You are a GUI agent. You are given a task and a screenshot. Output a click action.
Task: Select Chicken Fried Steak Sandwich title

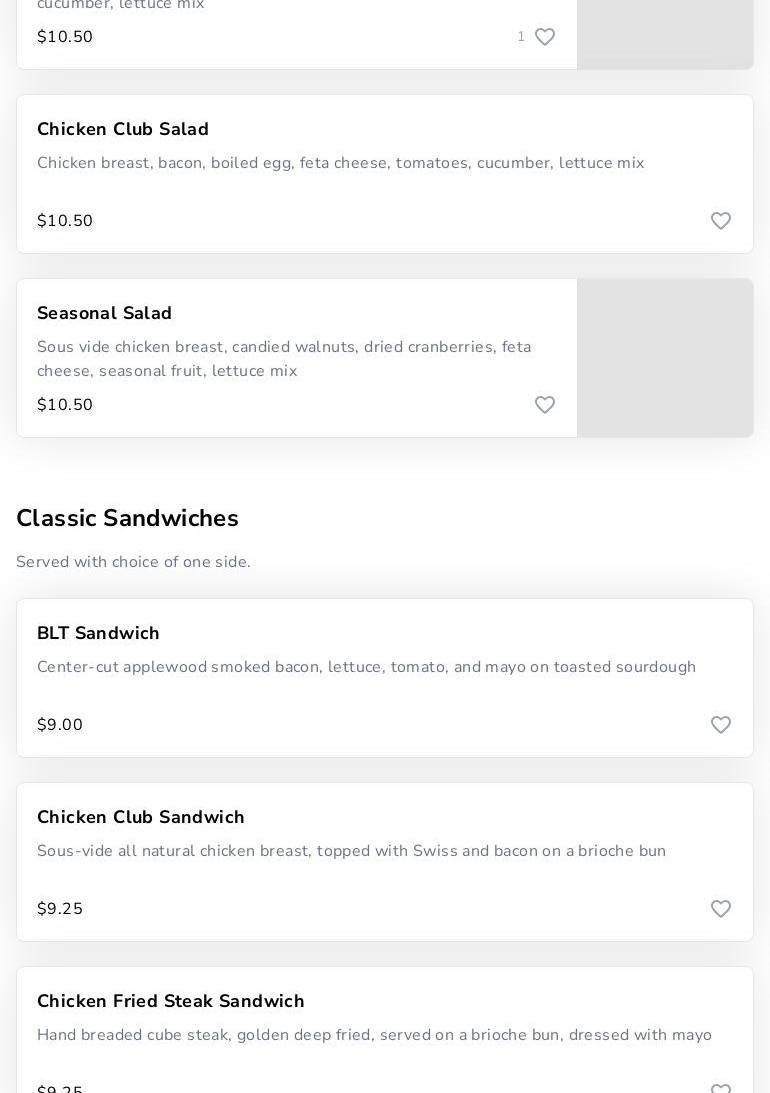coord(171,1002)
